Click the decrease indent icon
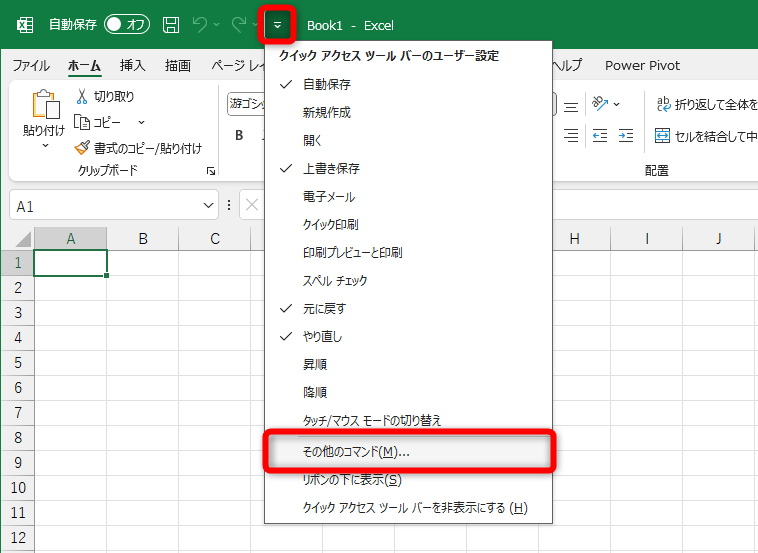The height and width of the screenshot is (553, 758). (x=600, y=136)
